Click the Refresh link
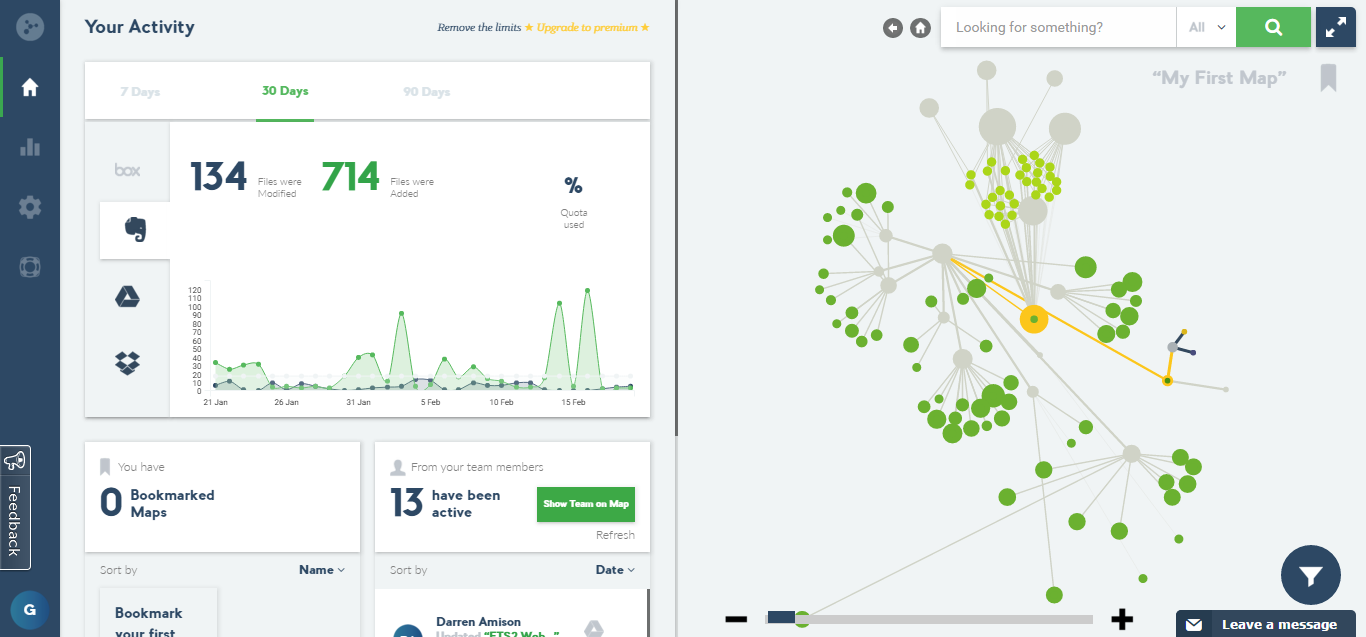Viewport: 1366px width, 637px height. click(x=615, y=535)
